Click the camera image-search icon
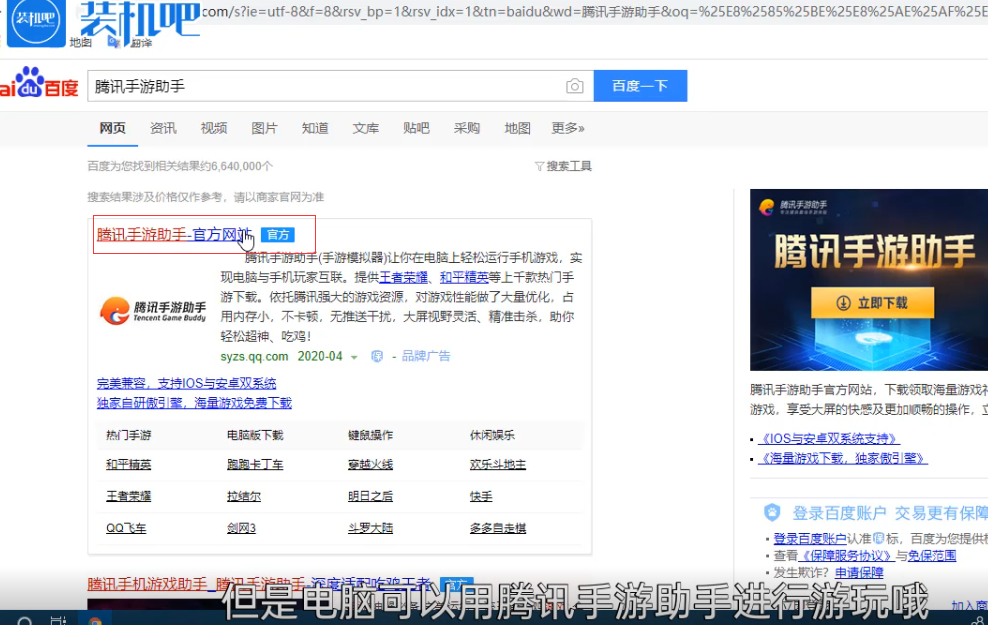Screen dimensions: 988x625 (x=574, y=87)
